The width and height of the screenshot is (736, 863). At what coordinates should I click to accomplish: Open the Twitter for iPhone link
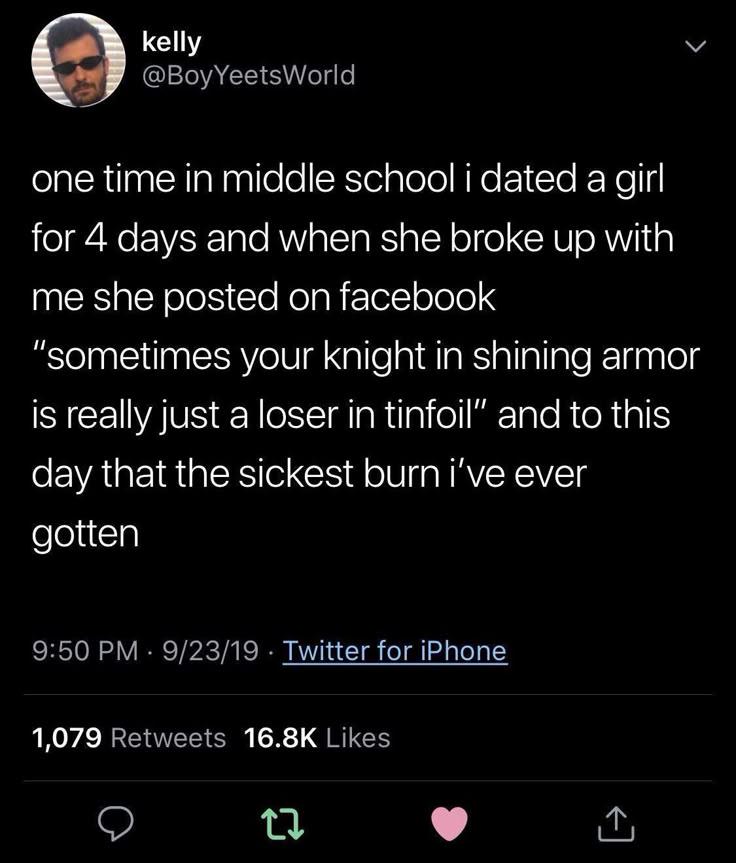(394, 650)
